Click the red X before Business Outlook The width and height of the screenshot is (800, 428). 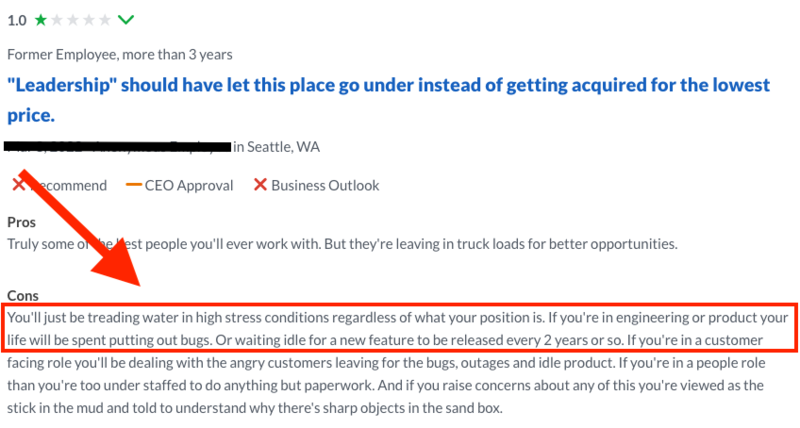[260, 185]
